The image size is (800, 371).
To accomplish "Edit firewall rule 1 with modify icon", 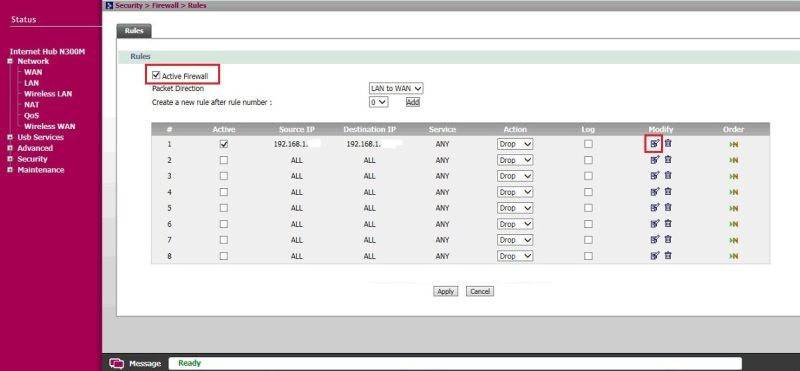I will click(x=655, y=144).
